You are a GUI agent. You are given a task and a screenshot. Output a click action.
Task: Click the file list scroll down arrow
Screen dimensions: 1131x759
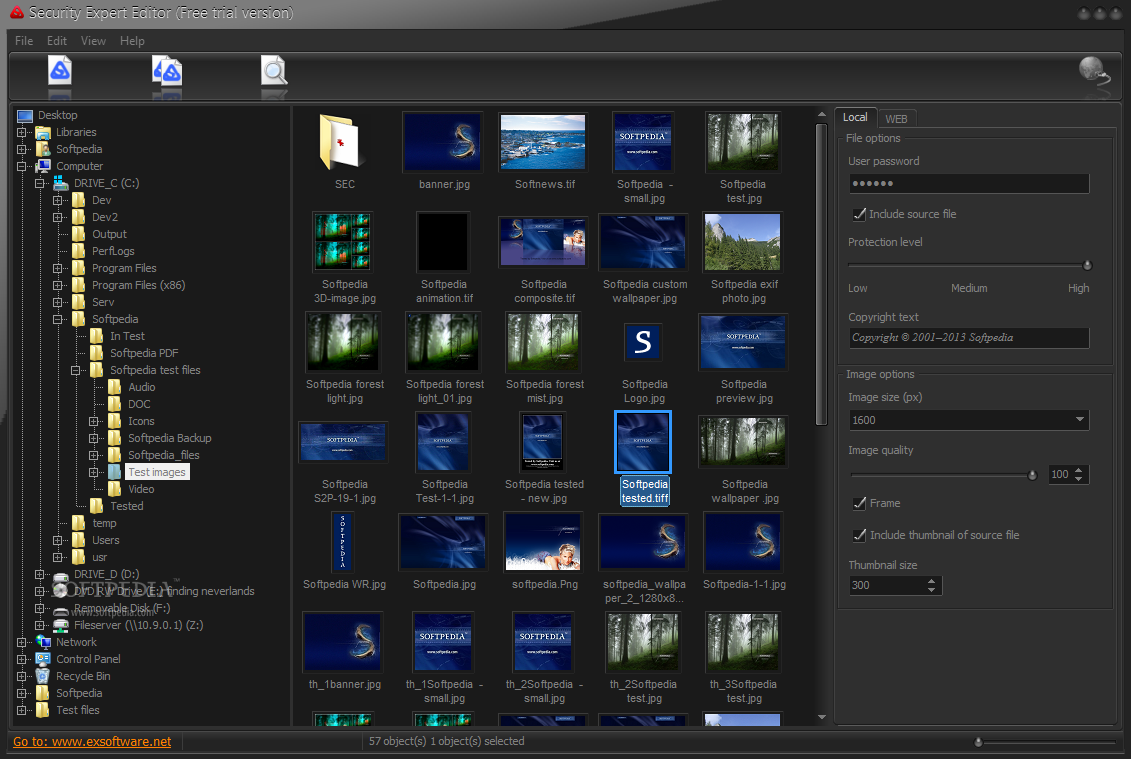[x=822, y=717]
